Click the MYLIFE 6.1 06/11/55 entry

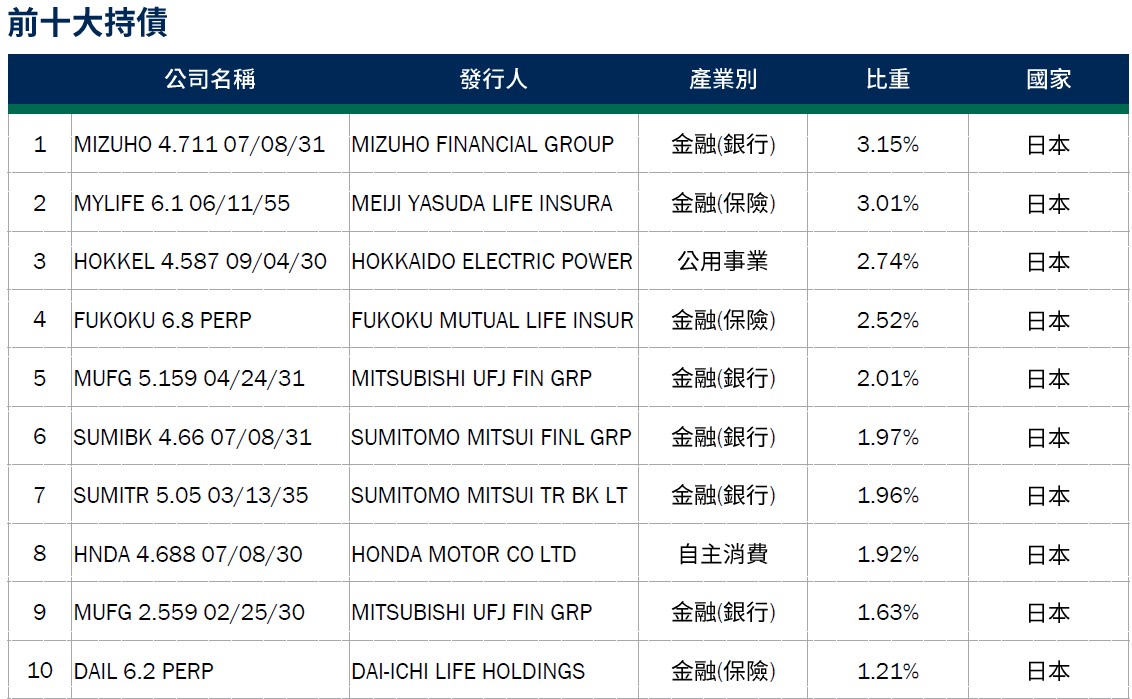(181, 204)
